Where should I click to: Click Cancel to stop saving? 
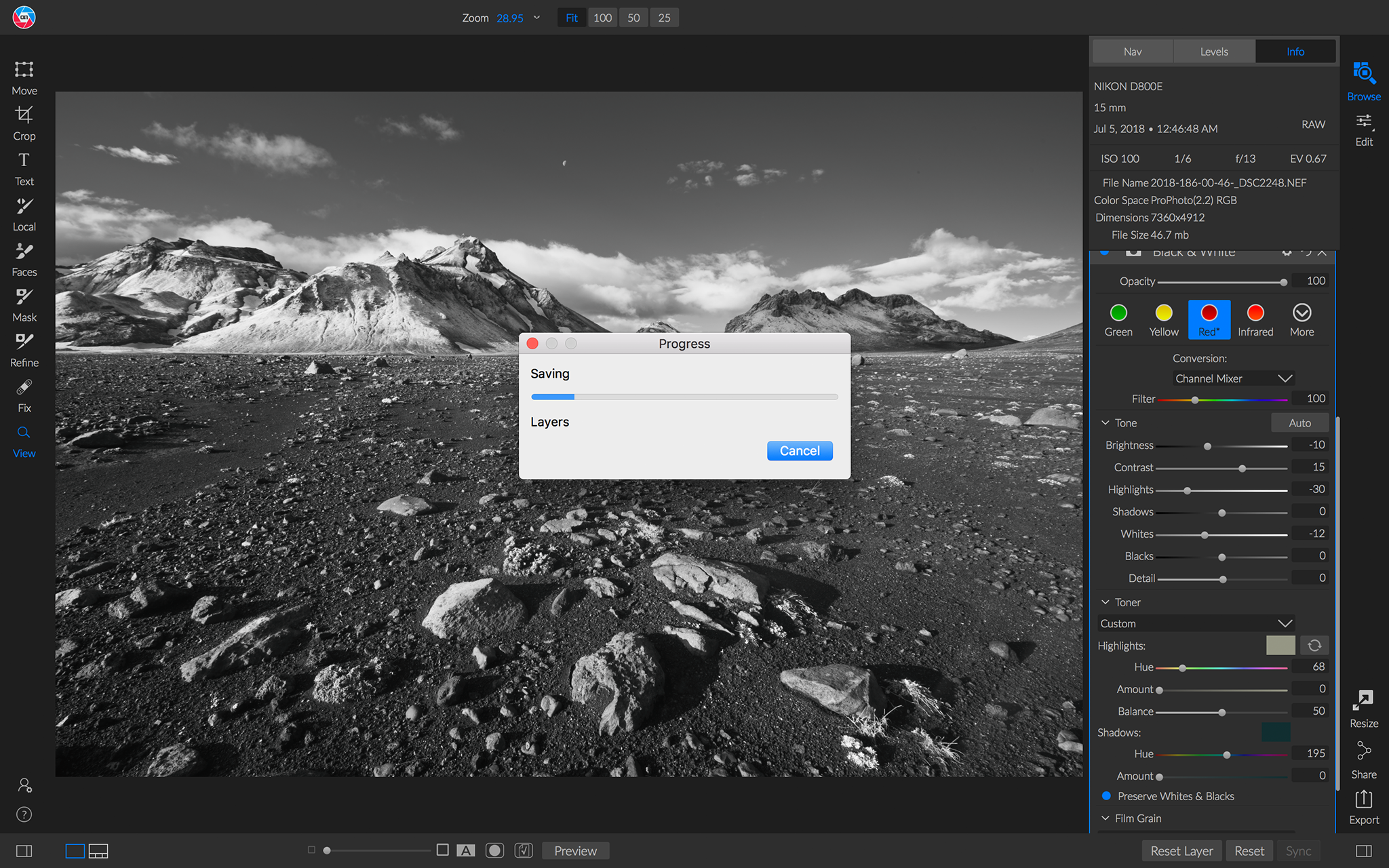[799, 450]
